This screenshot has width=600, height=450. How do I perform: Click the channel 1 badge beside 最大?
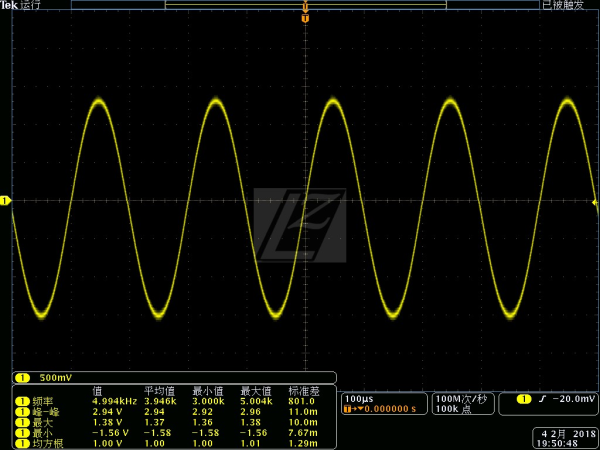pos(23,422)
